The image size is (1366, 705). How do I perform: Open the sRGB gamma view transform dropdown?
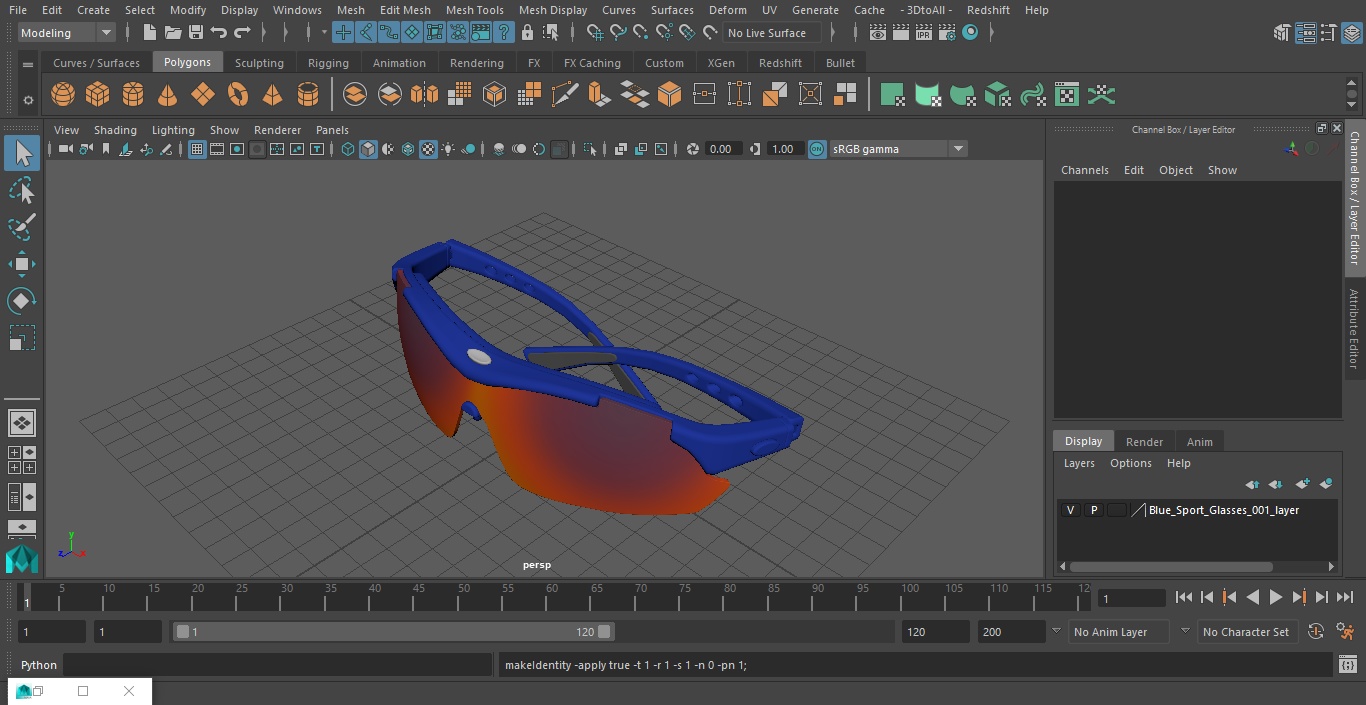click(898, 149)
